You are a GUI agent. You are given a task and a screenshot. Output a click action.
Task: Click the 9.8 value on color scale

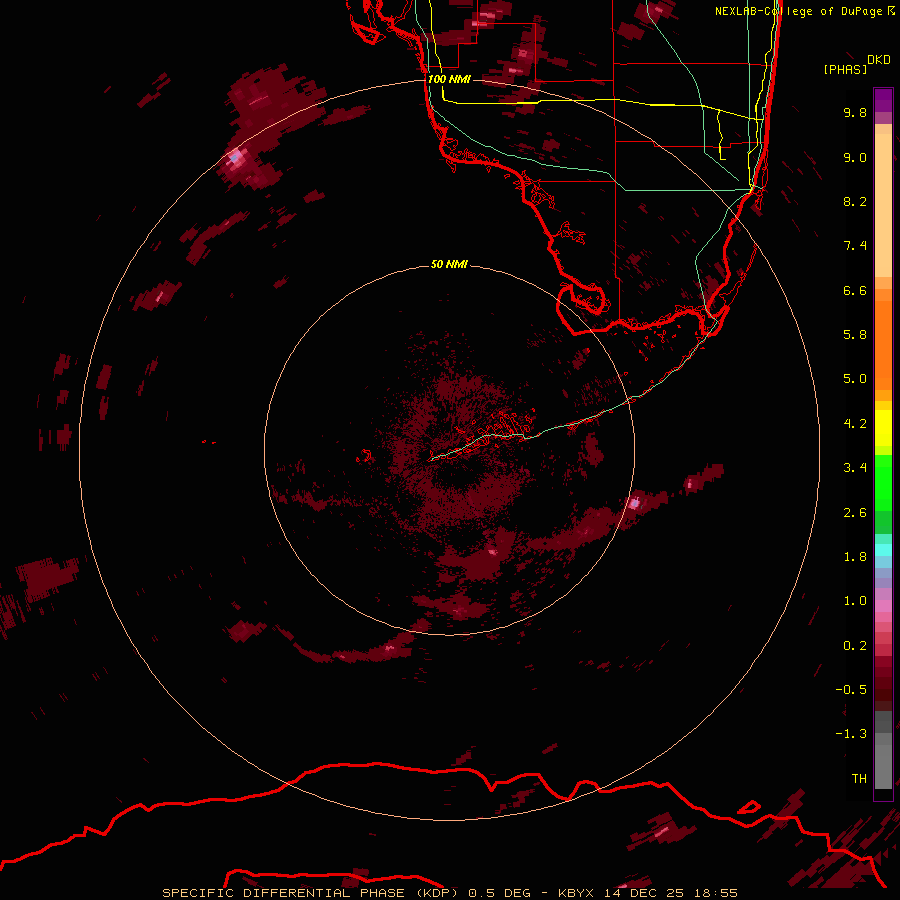coord(855,112)
